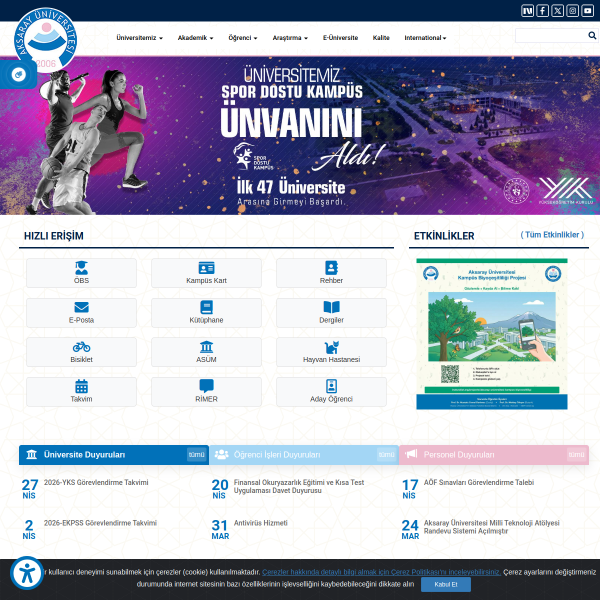Open RİMER speech bubble tile
600x600 pixels.
click(206, 392)
